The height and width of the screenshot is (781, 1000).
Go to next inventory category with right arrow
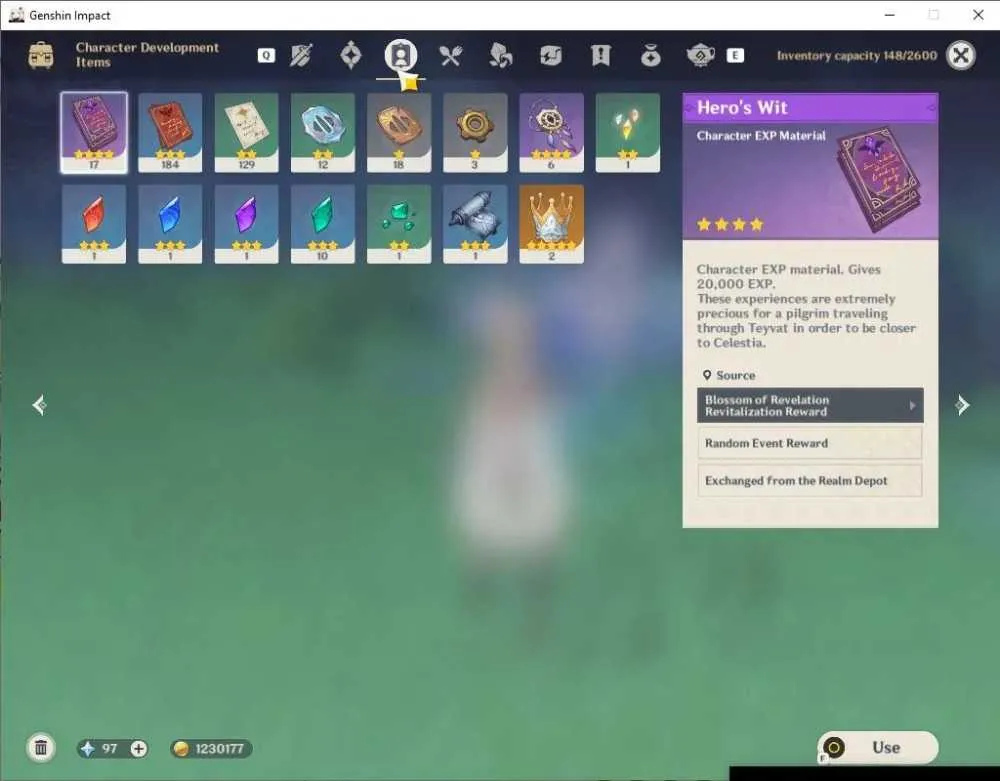click(962, 405)
